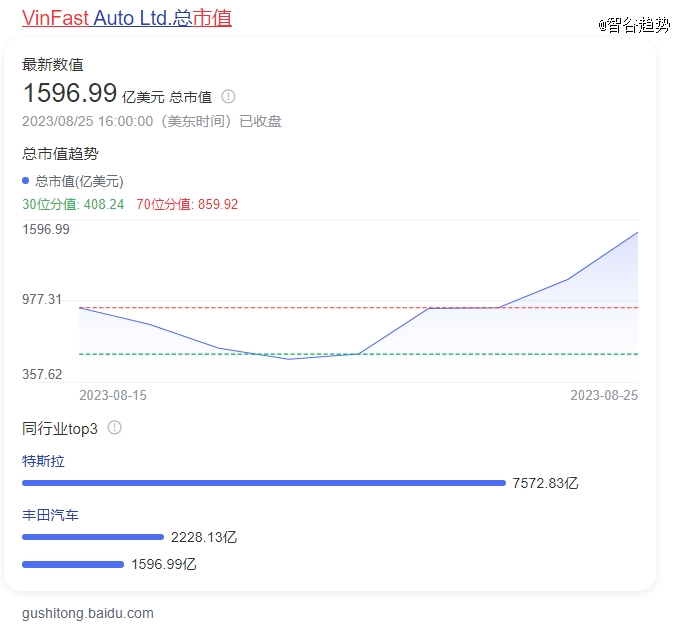Screen dimensions: 694x633
Task: Open the 特斯拉 company link
Action: tap(43, 461)
